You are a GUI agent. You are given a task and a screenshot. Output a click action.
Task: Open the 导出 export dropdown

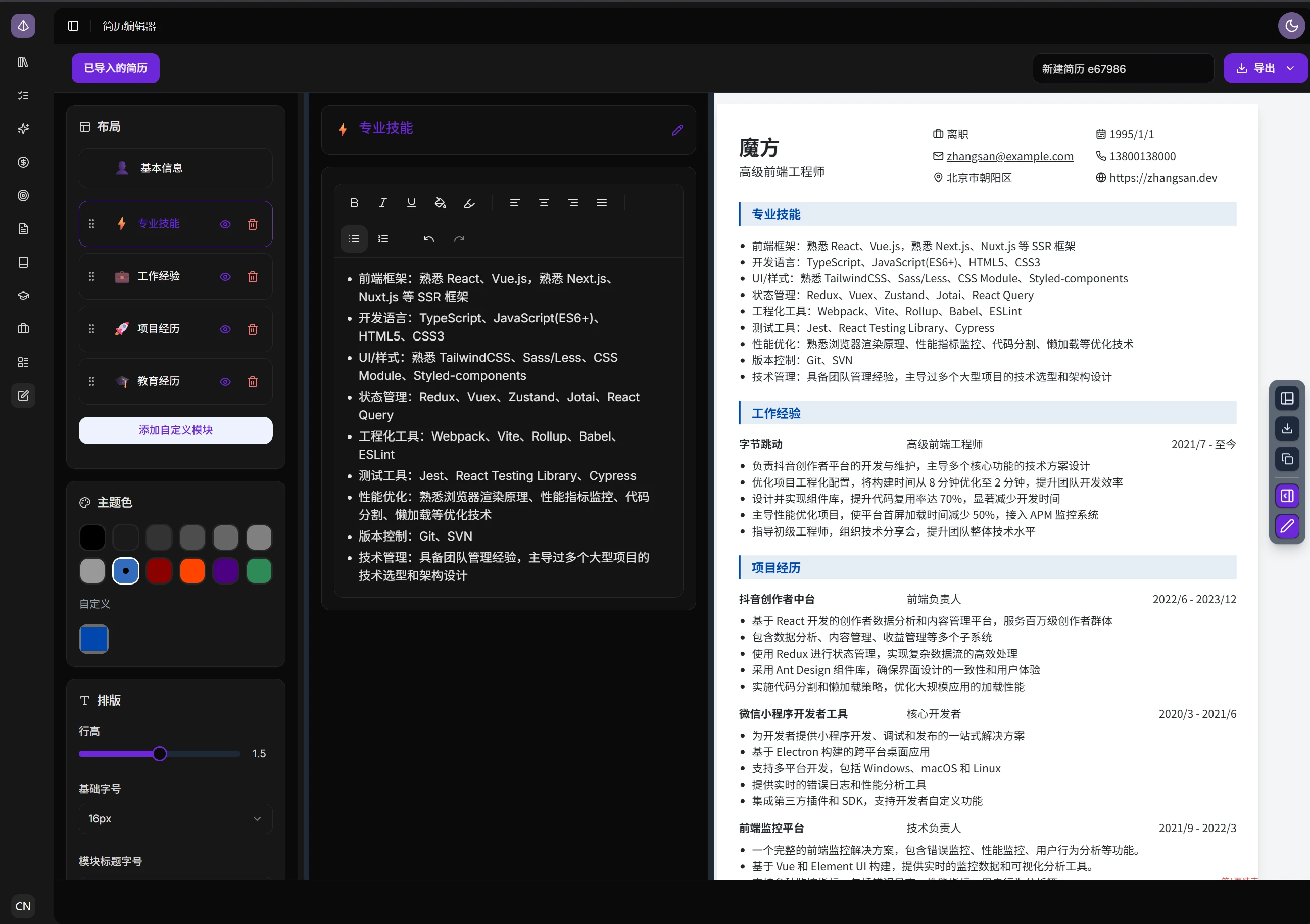tap(1265, 68)
